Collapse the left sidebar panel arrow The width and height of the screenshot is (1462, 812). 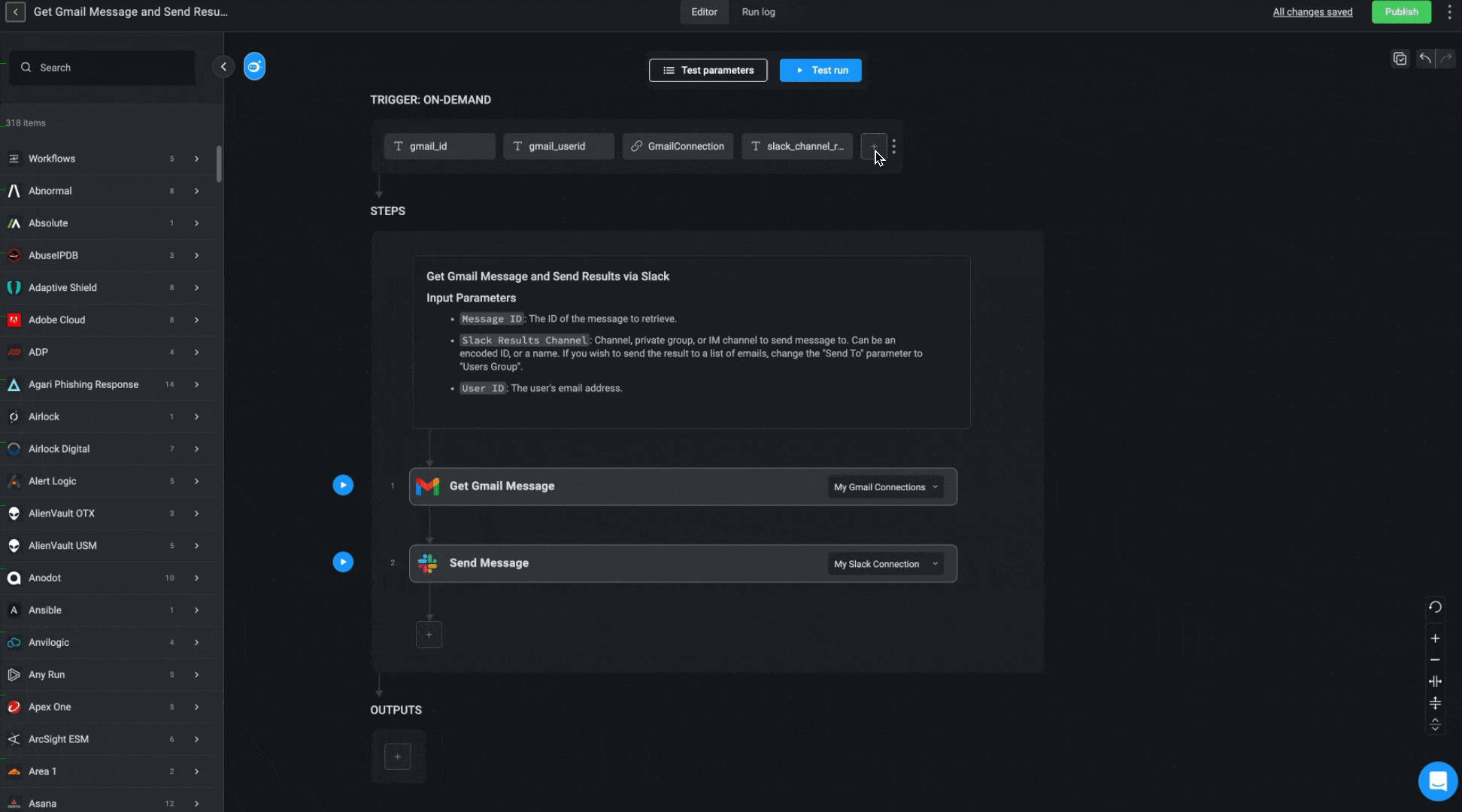click(x=223, y=67)
